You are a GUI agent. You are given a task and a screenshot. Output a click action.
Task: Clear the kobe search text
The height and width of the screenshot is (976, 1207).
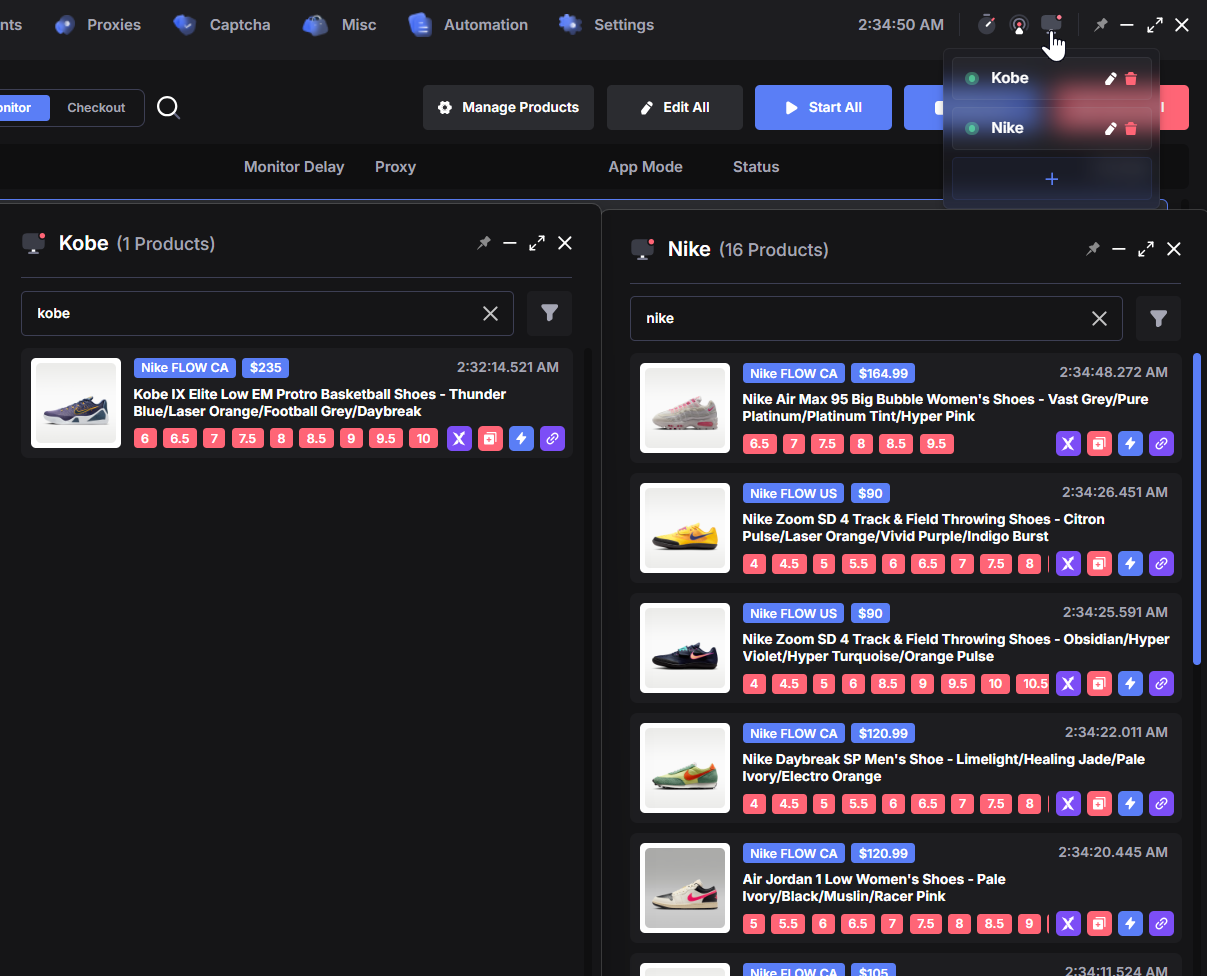point(490,313)
